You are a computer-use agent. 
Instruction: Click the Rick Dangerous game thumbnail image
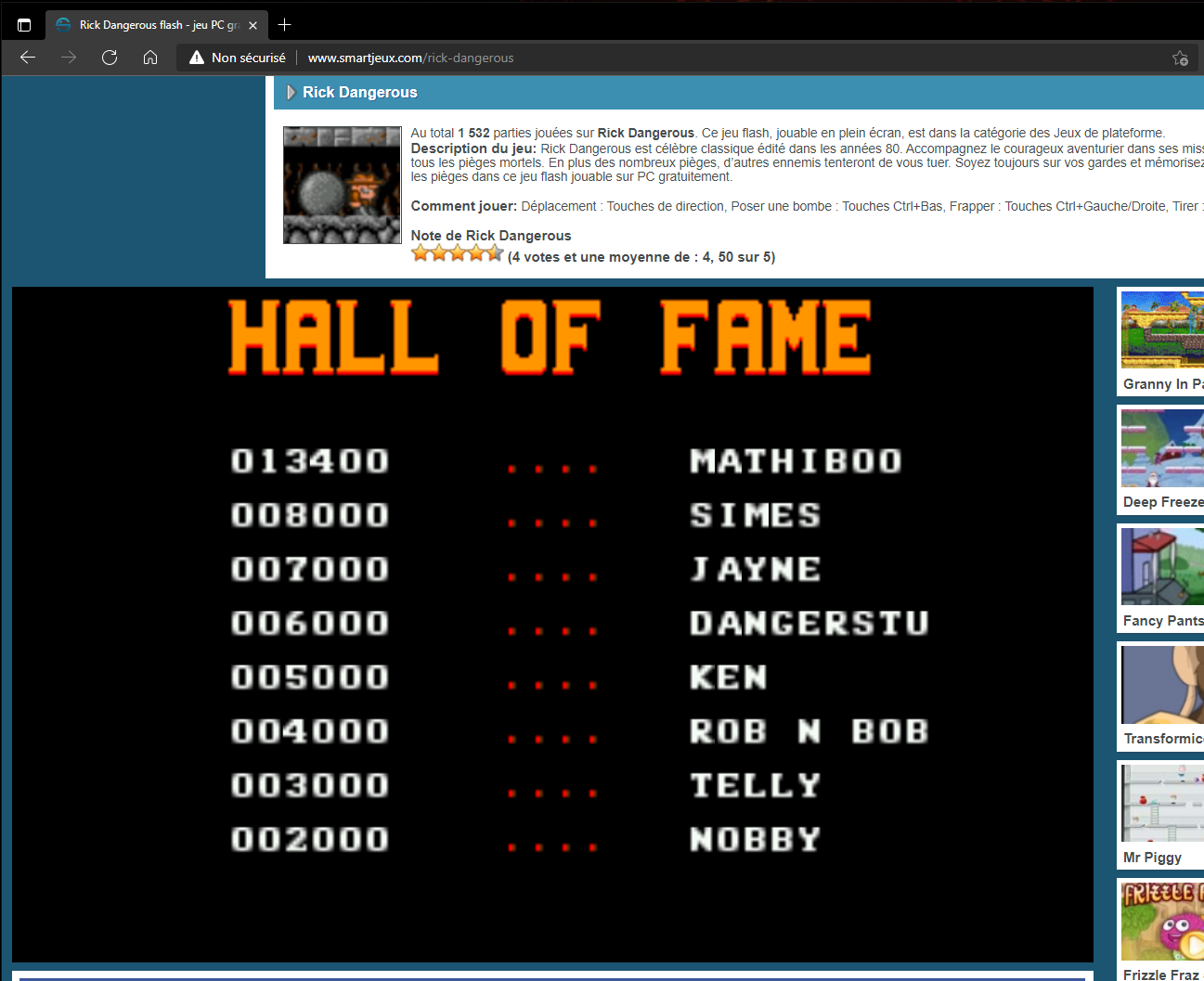pos(342,186)
